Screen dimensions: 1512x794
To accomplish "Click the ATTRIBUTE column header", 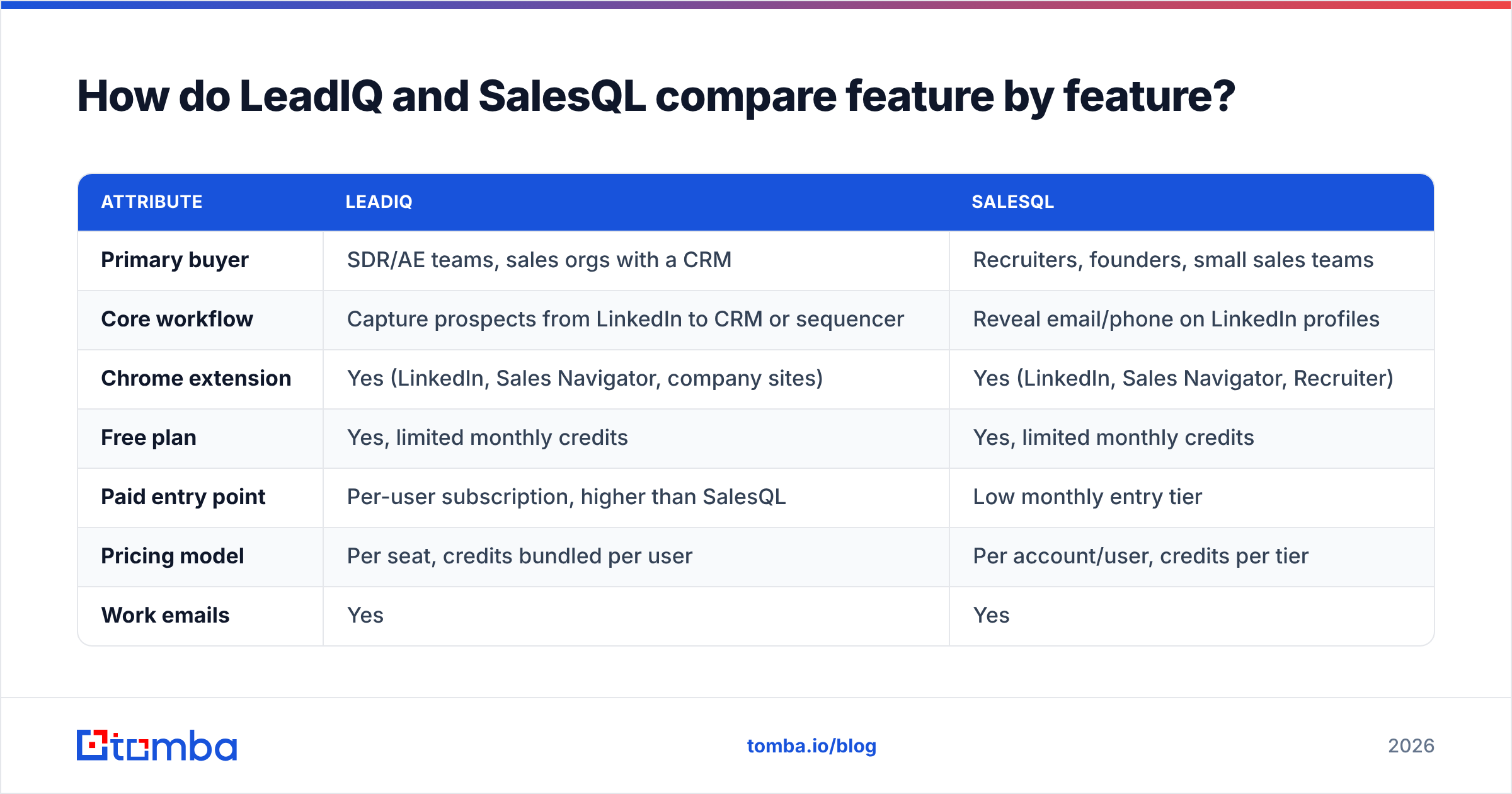I will (152, 202).
